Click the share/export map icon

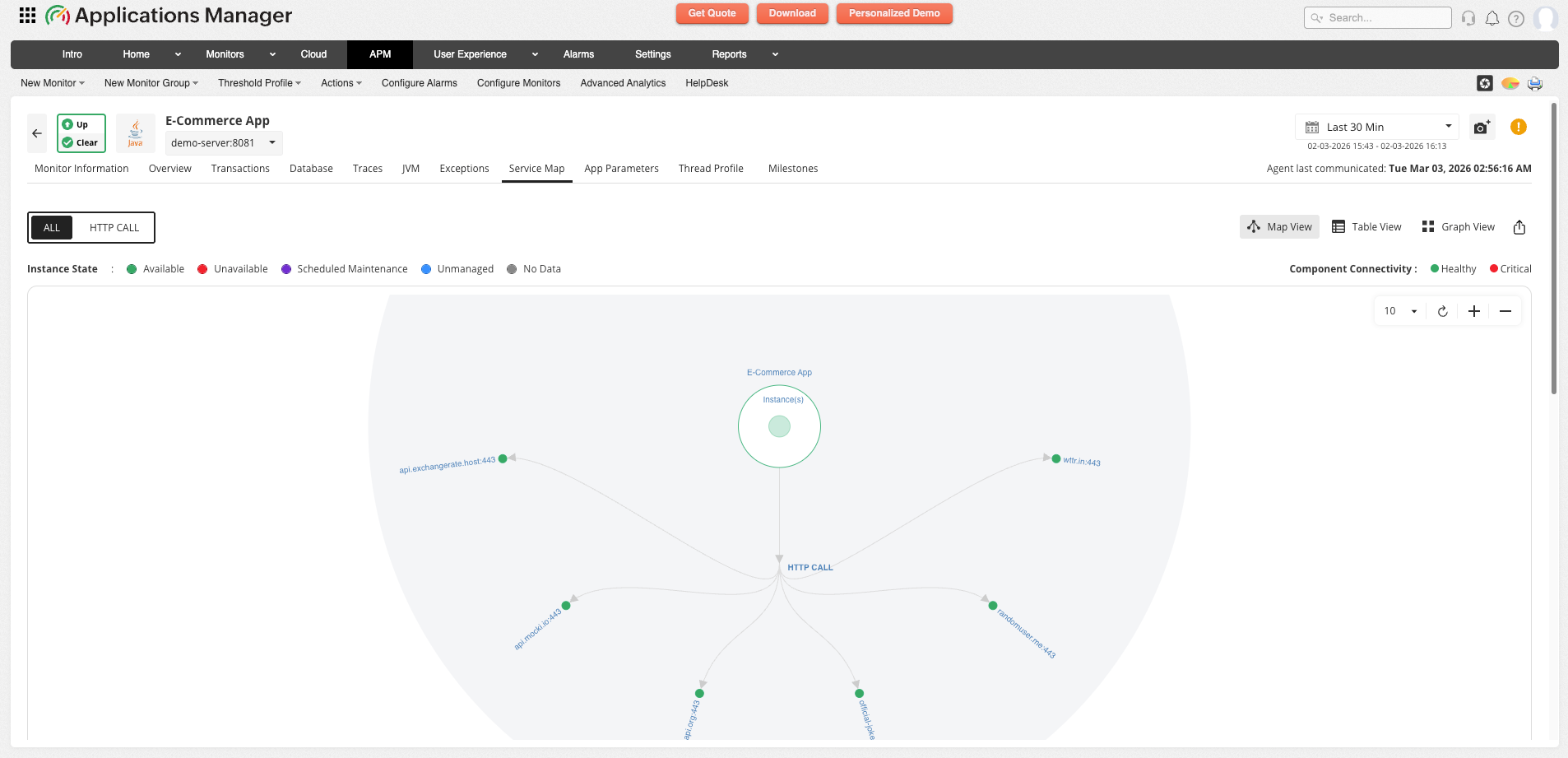tap(1519, 227)
